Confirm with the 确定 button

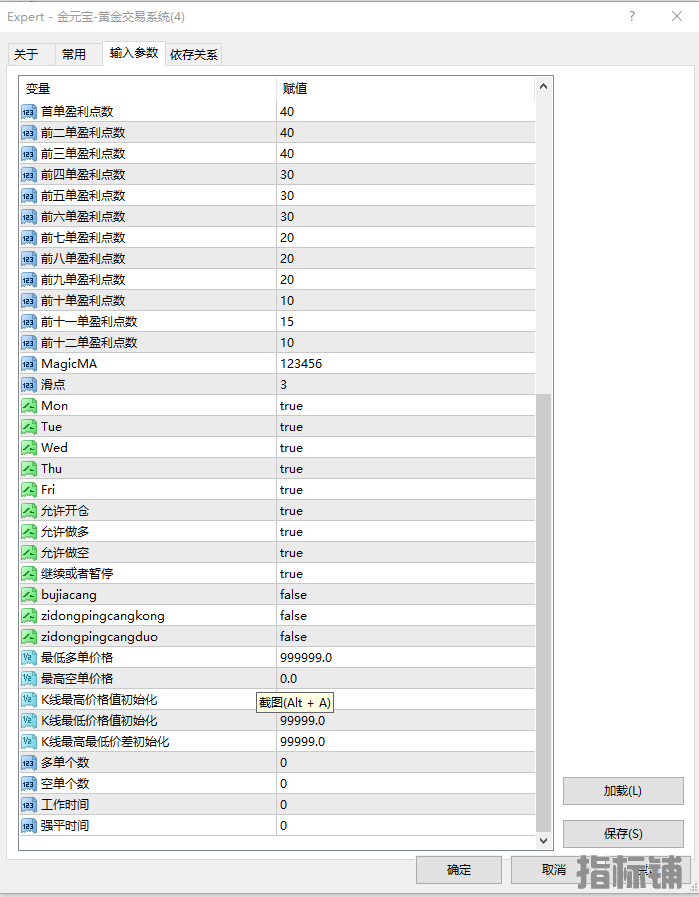click(x=459, y=870)
